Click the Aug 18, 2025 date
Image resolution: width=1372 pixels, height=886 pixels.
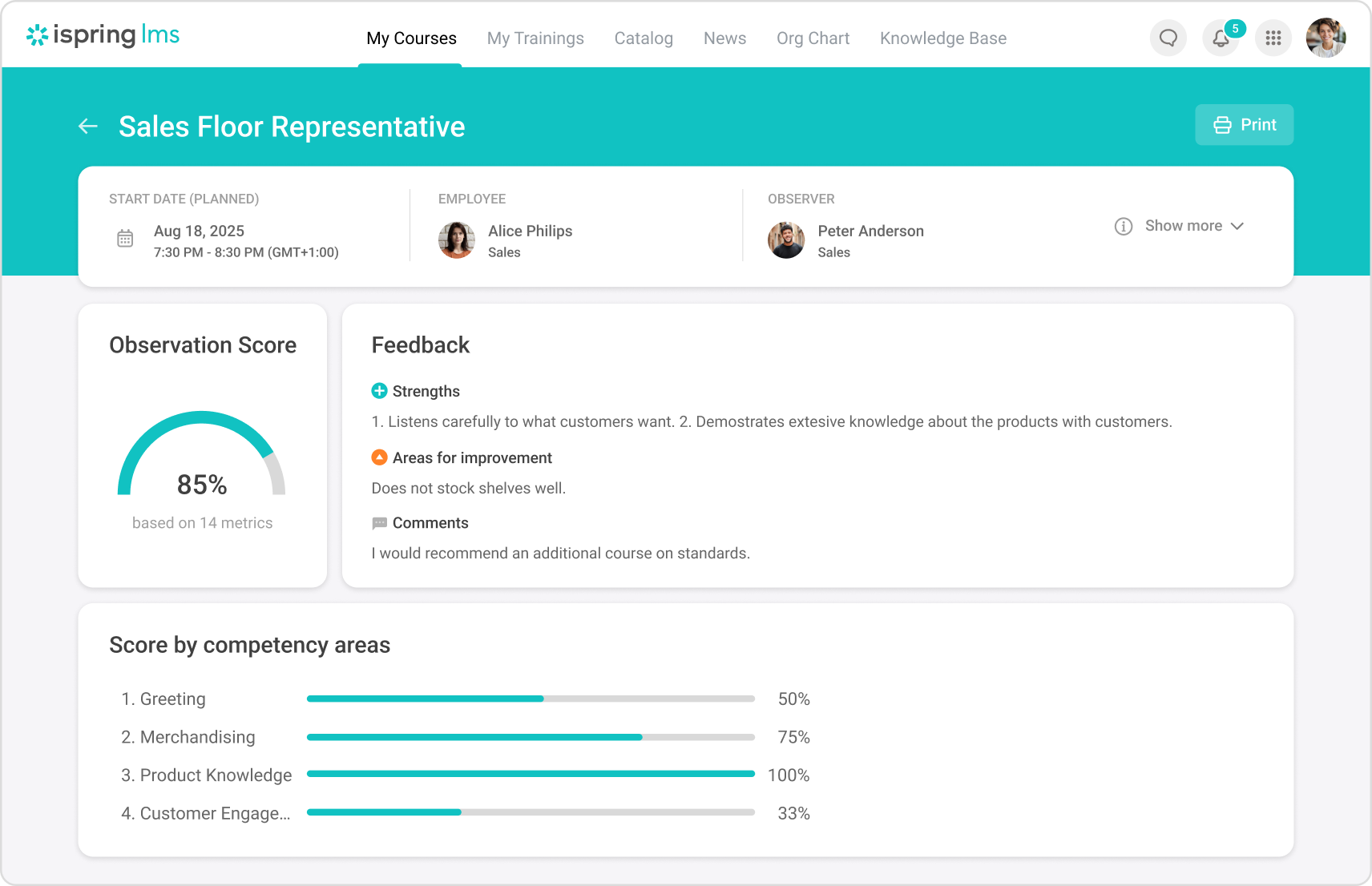(x=199, y=231)
